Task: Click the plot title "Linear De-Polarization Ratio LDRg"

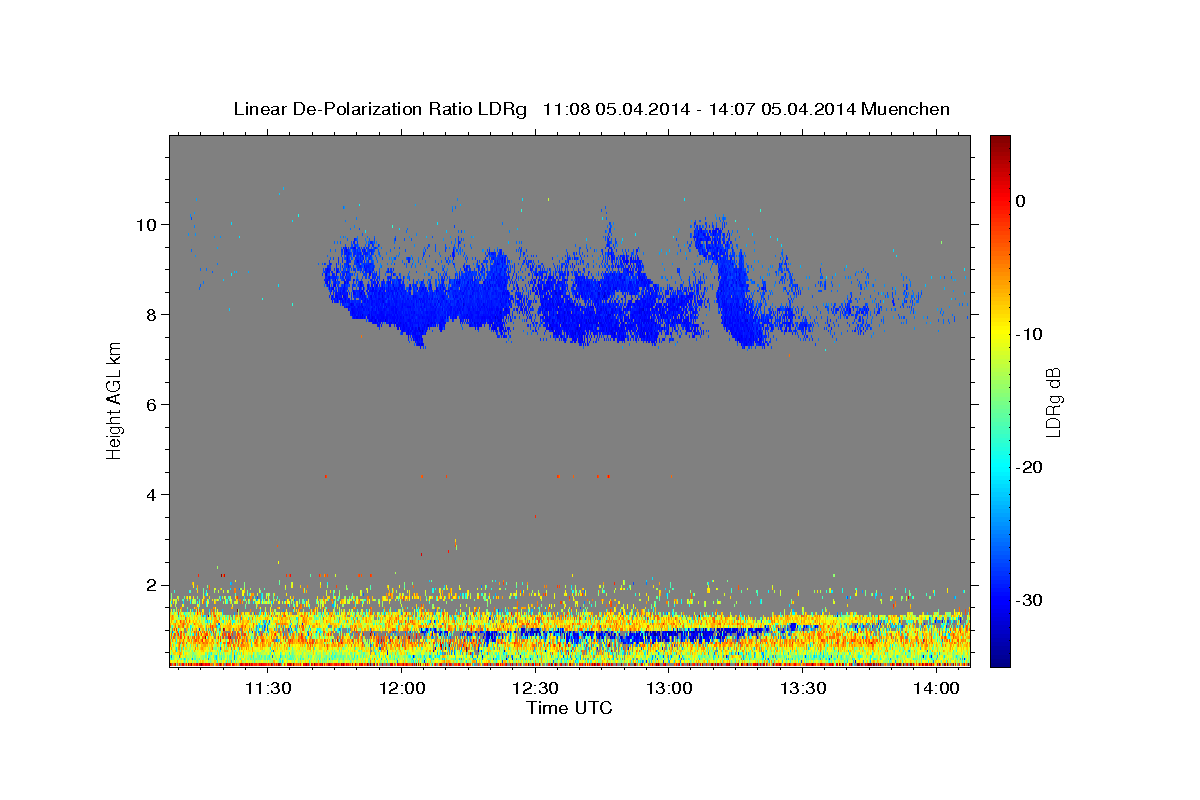Action: point(379,109)
